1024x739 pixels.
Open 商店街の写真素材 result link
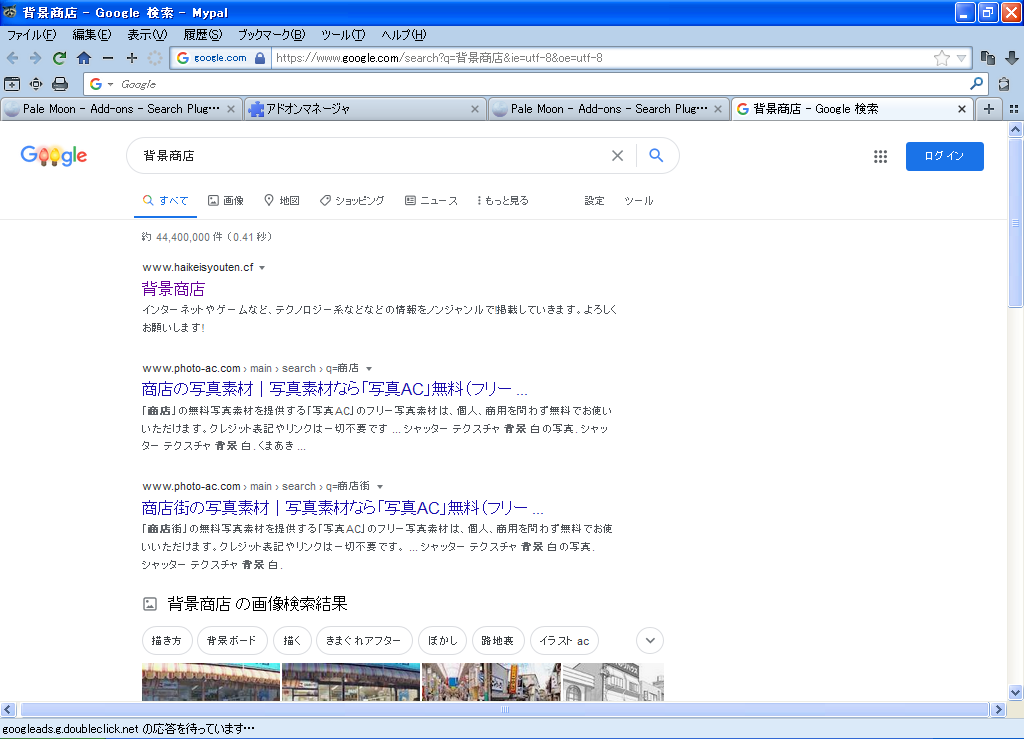tap(342, 507)
